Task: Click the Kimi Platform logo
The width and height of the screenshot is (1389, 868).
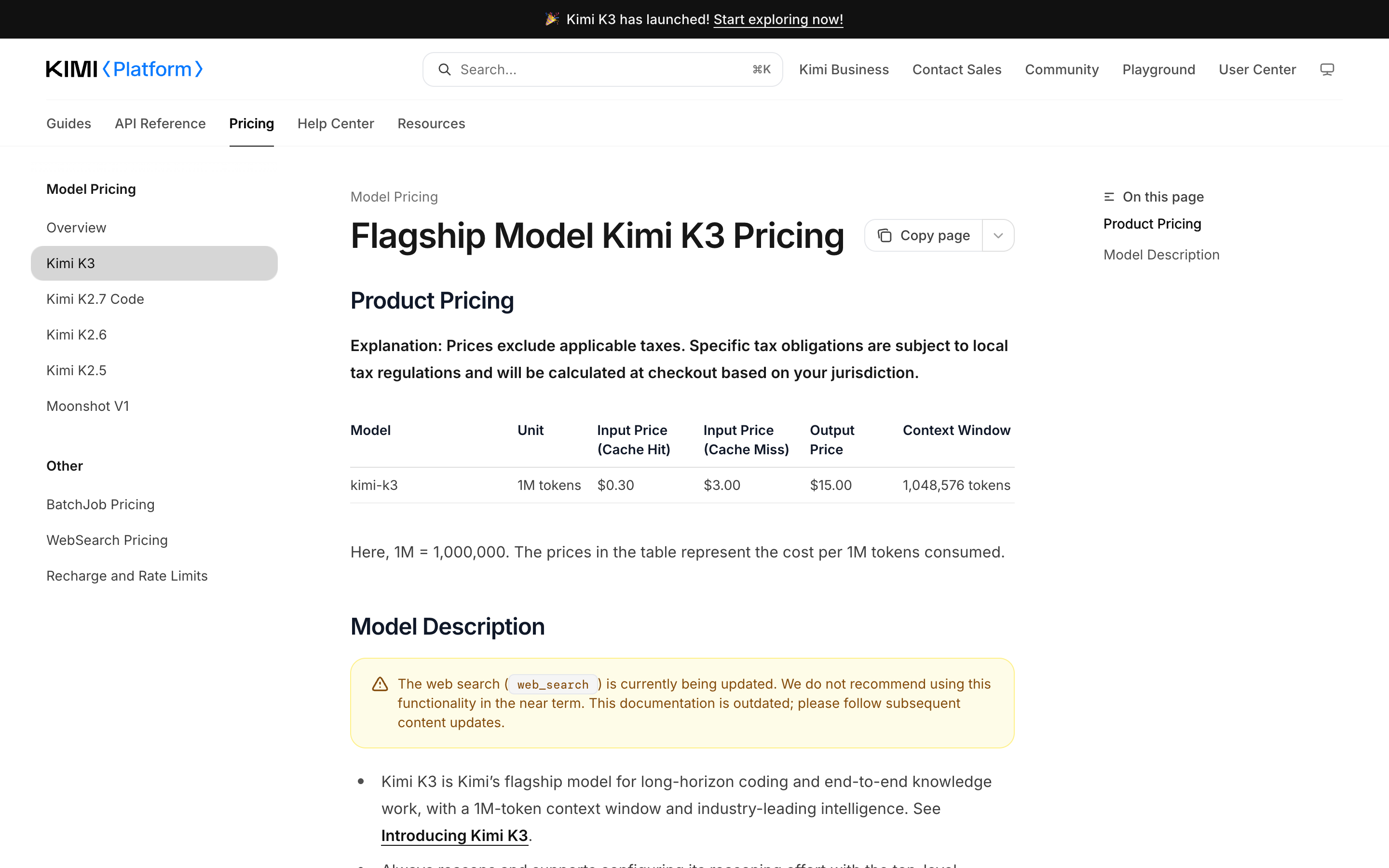Action: pos(124,69)
